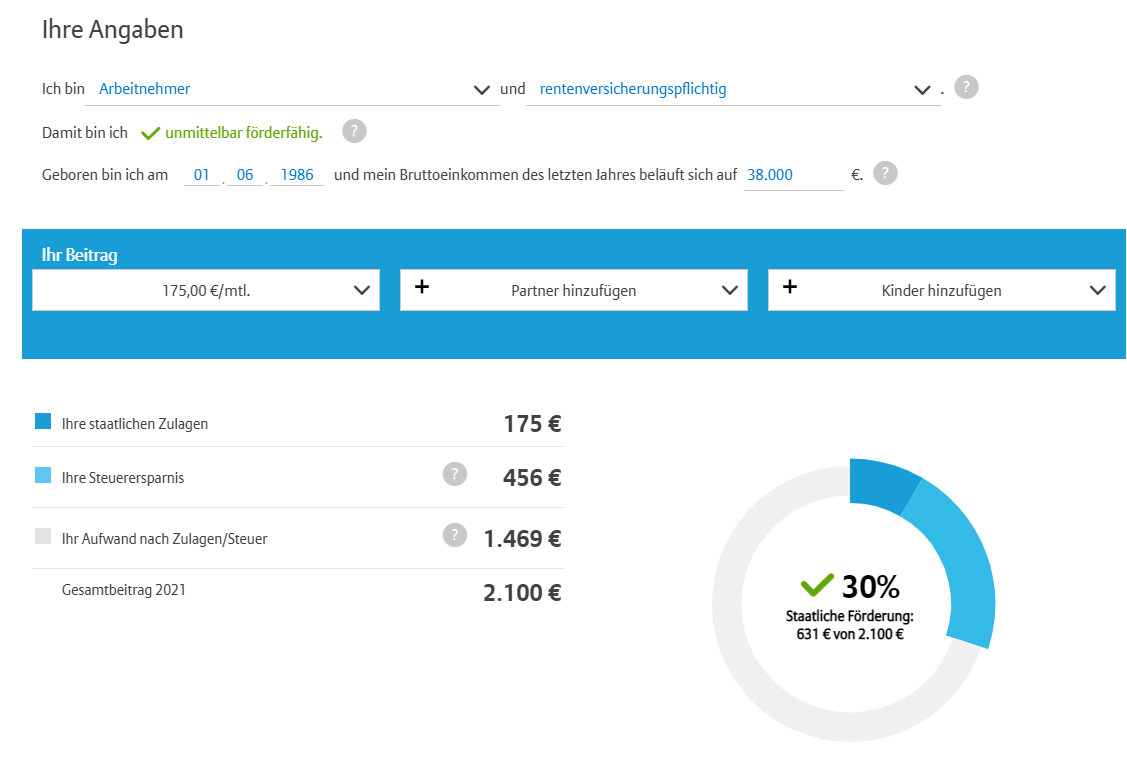Screen dimensions: 1127x757
Task: Click birth day field showing 01
Action: pyautogui.click(x=201, y=175)
